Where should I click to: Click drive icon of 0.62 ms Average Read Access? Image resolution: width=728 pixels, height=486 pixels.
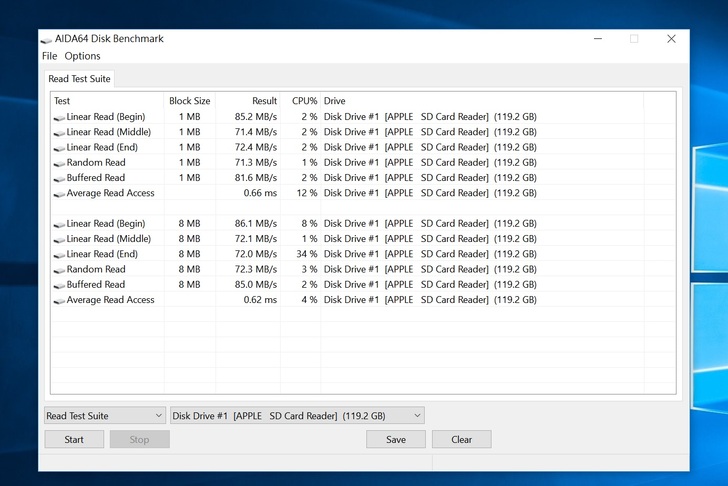click(x=59, y=300)
